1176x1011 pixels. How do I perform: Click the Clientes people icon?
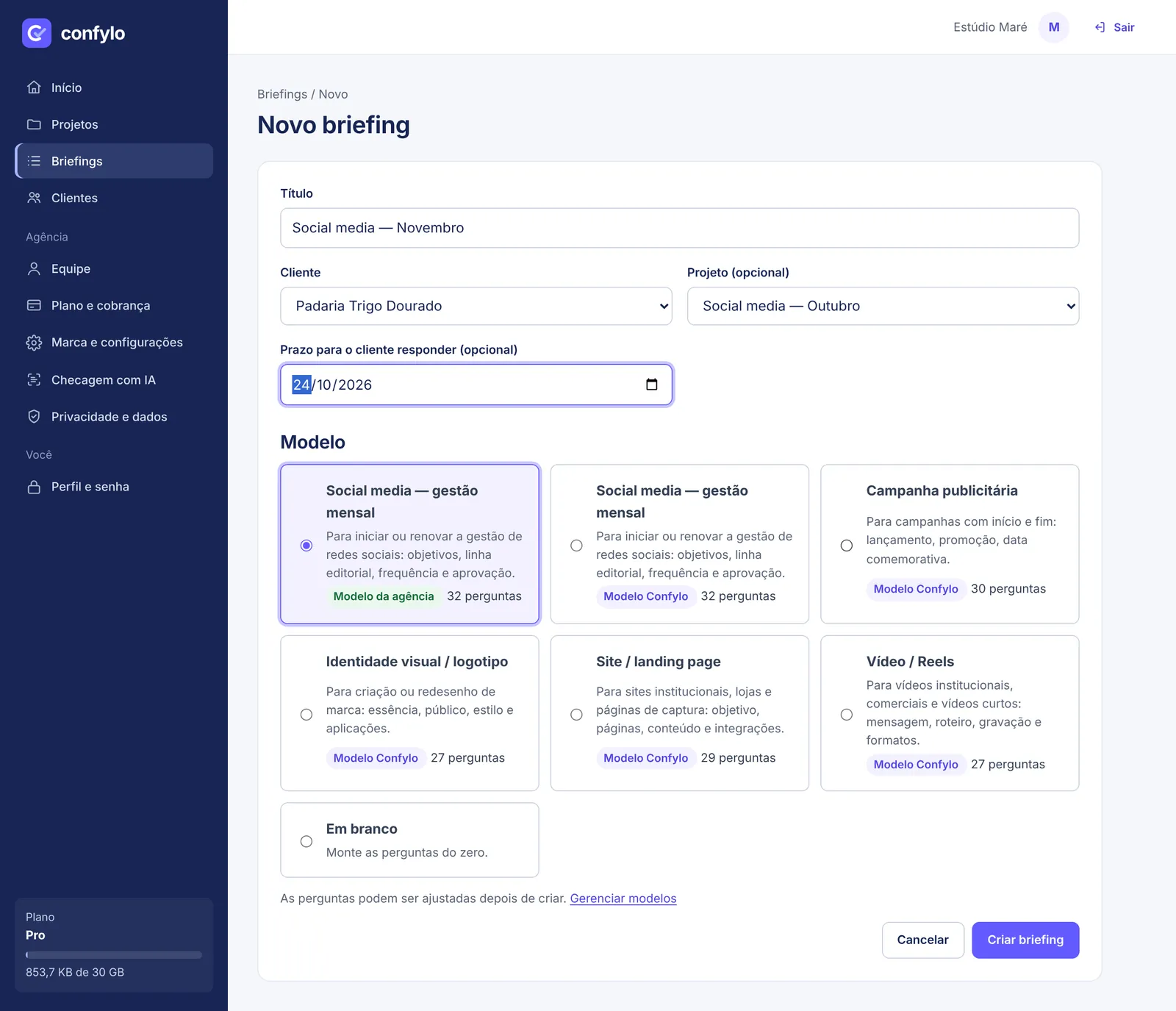pyautogui.click(x=34, y=198)
